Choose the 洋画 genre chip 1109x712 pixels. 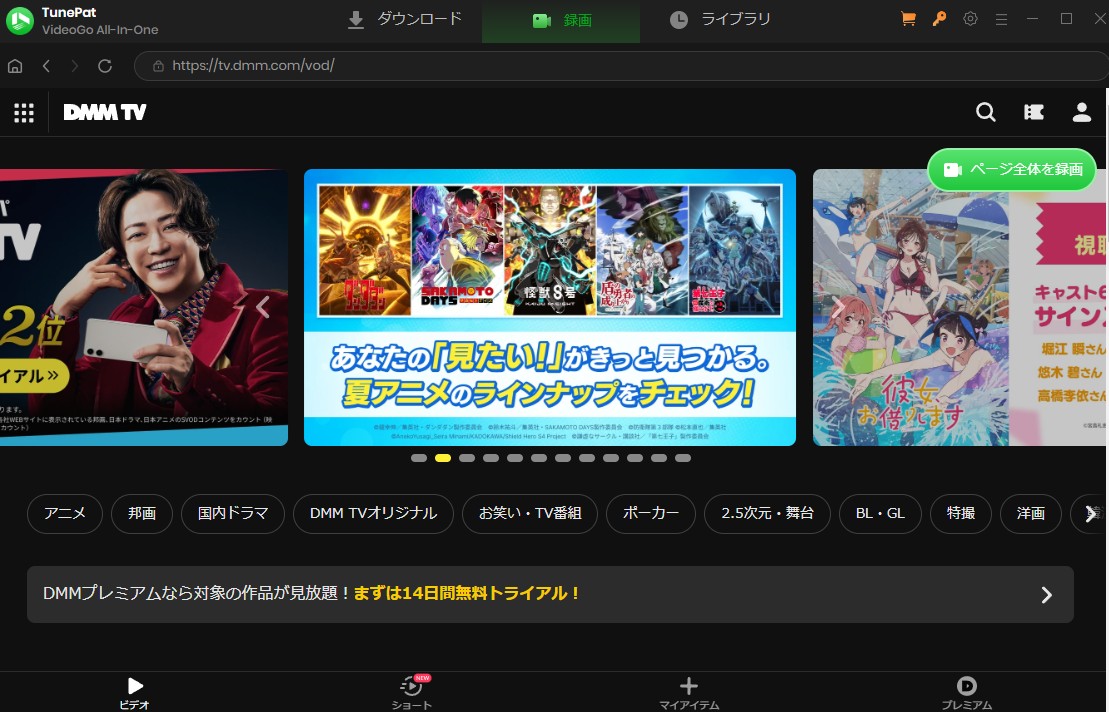pos(1031,513)
